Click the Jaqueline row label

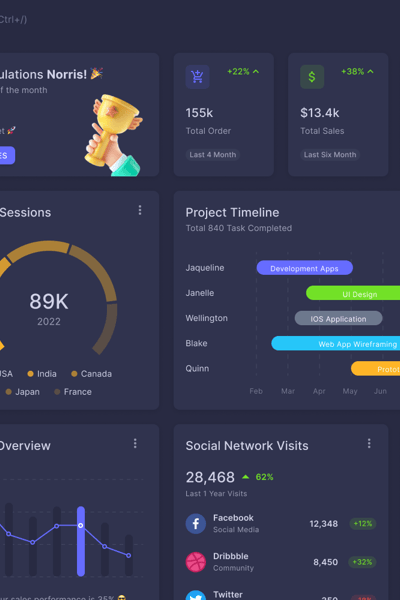(x=205, y=268)
